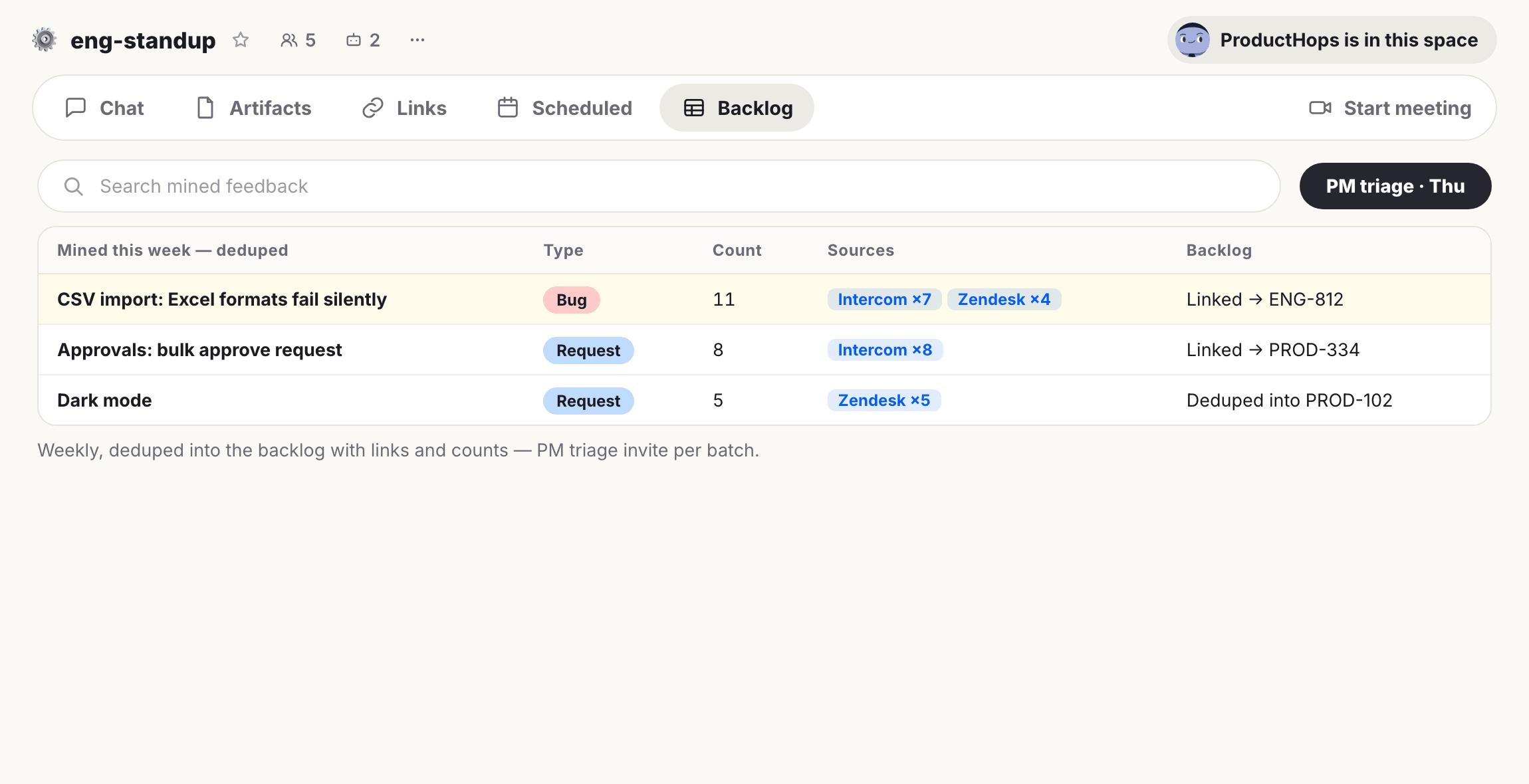
Task: Open the Scheduled tab
Action: point(565,108)
